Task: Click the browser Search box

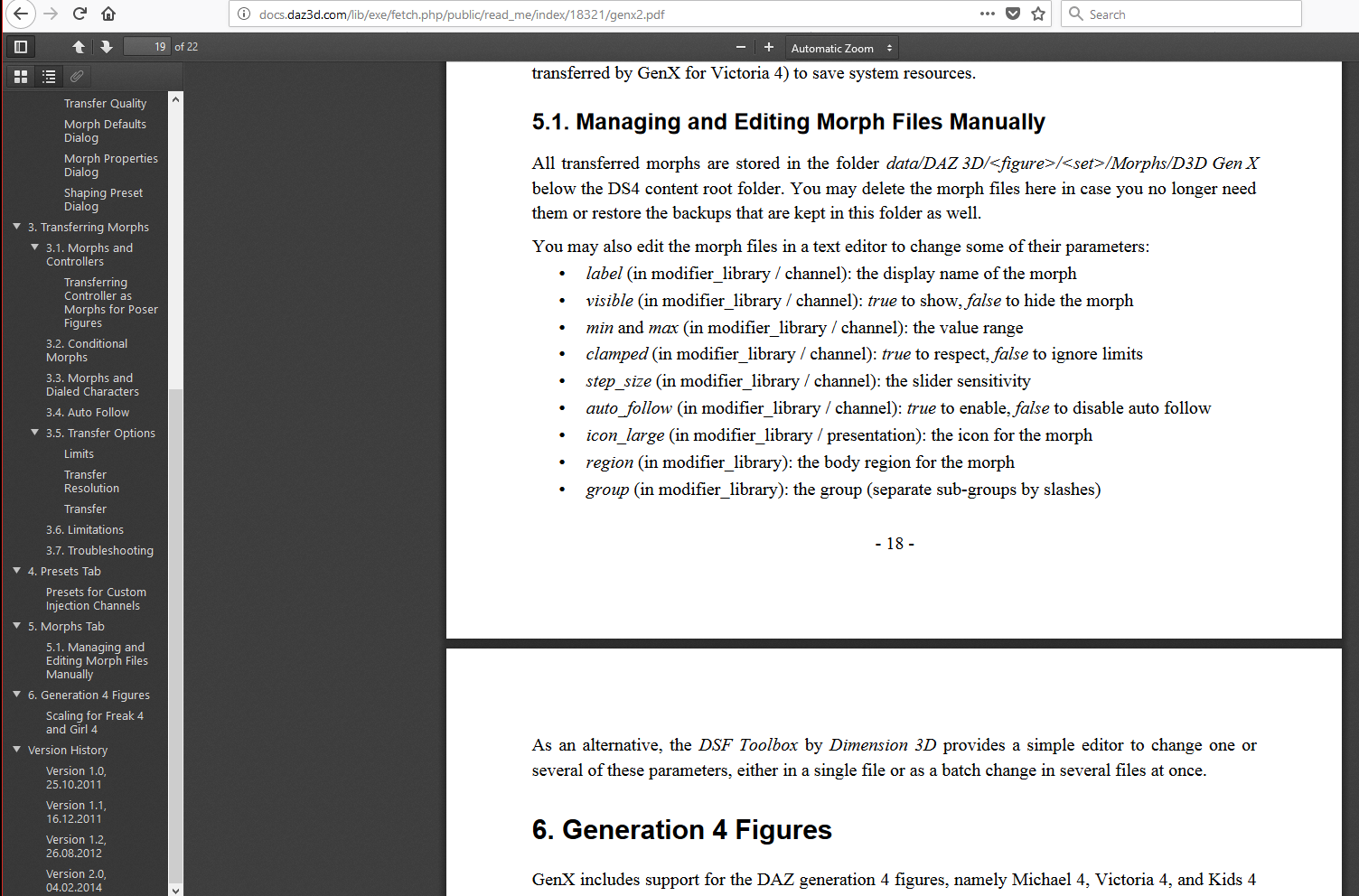Action: [1181, 14]
